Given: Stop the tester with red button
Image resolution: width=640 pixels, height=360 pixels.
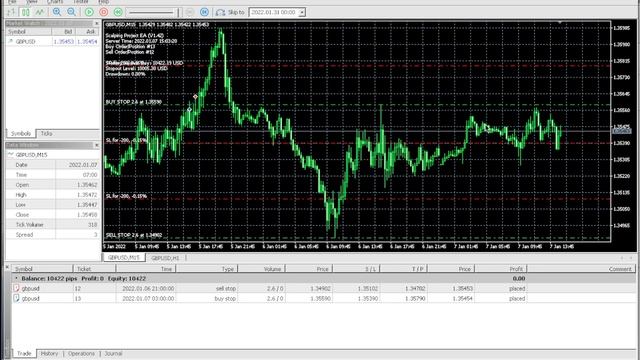Looking at the screenshot, I should click(x=104, y=12).
